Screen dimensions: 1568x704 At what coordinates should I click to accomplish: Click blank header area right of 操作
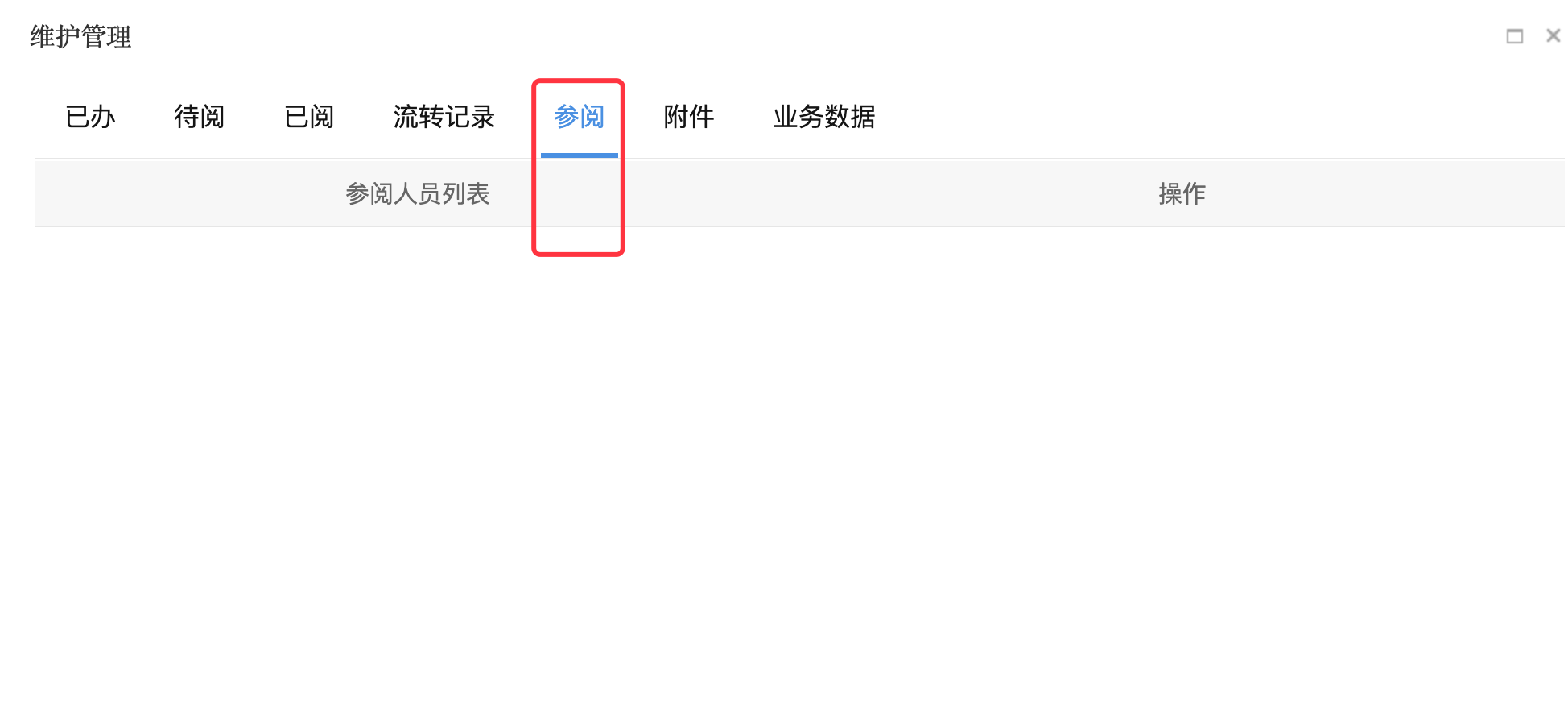tap(1384, 193)
